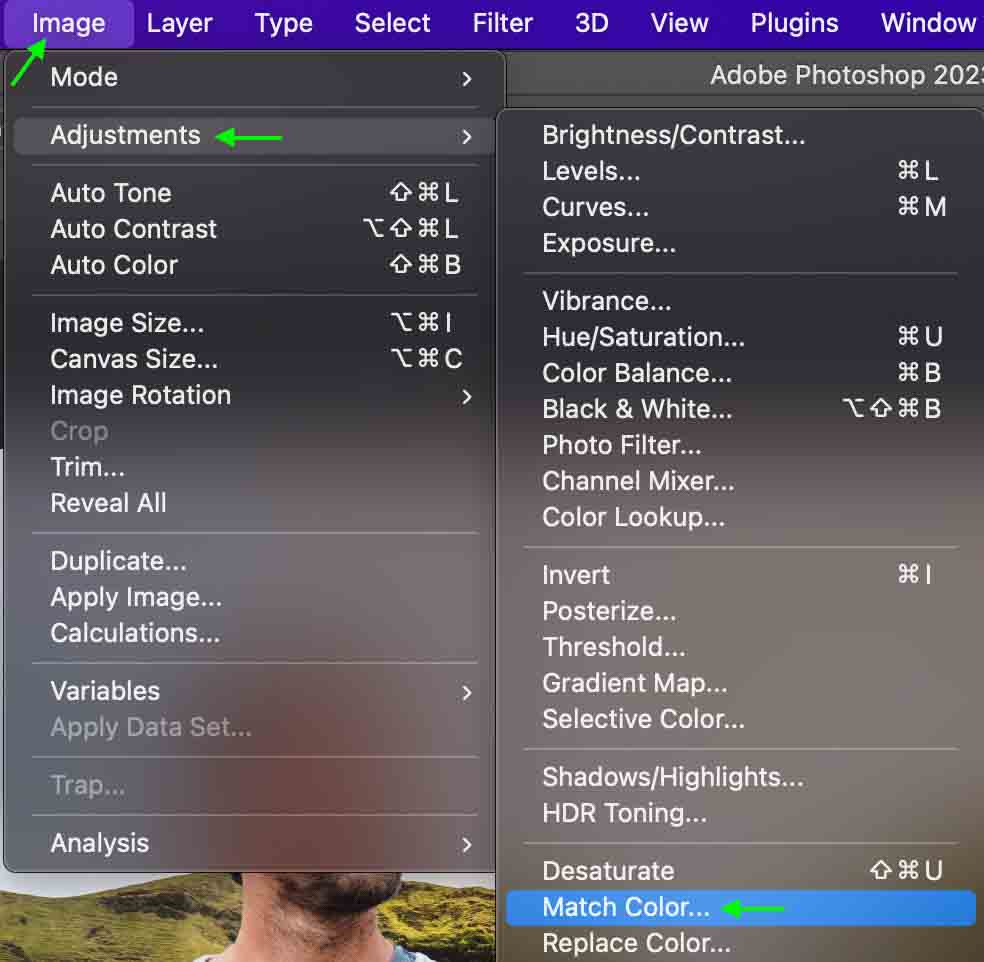Open HDR Toning dialog
Viewport: 984px width, 962px height.
click(741, 813)
